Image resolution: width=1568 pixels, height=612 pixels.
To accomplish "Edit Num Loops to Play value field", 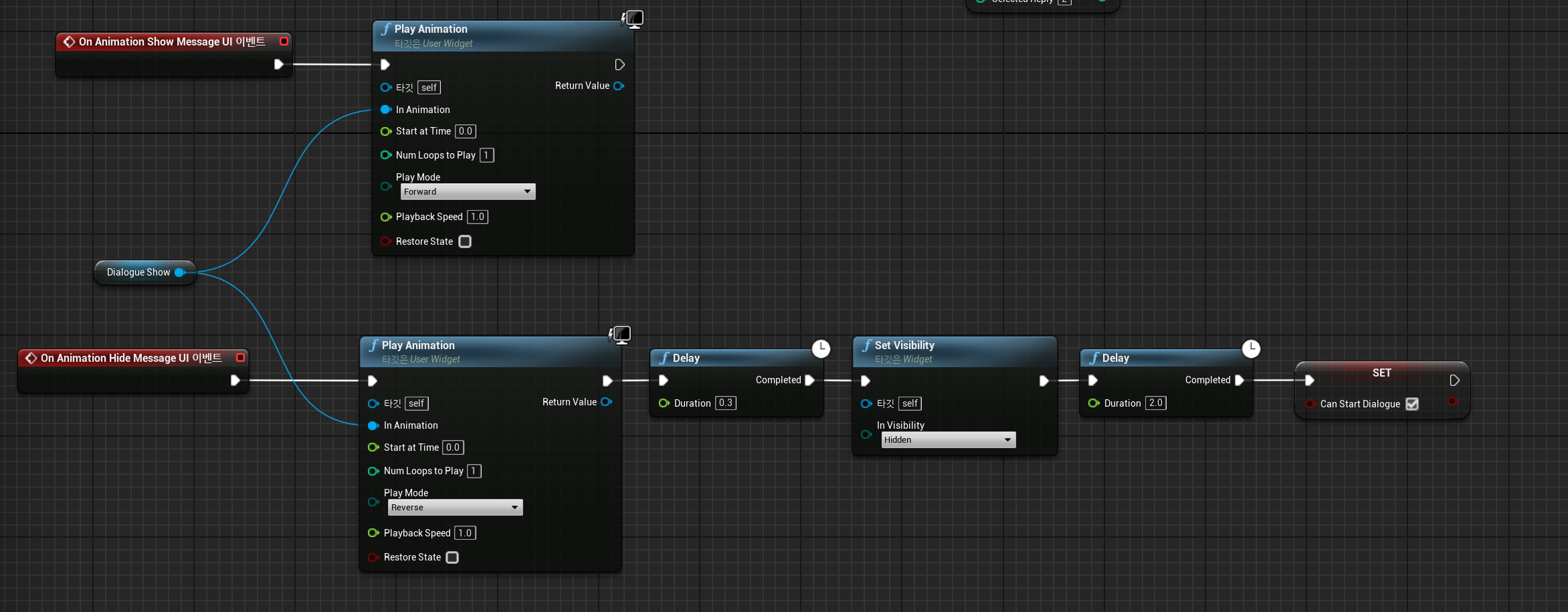I will click(x=486, y=155).
